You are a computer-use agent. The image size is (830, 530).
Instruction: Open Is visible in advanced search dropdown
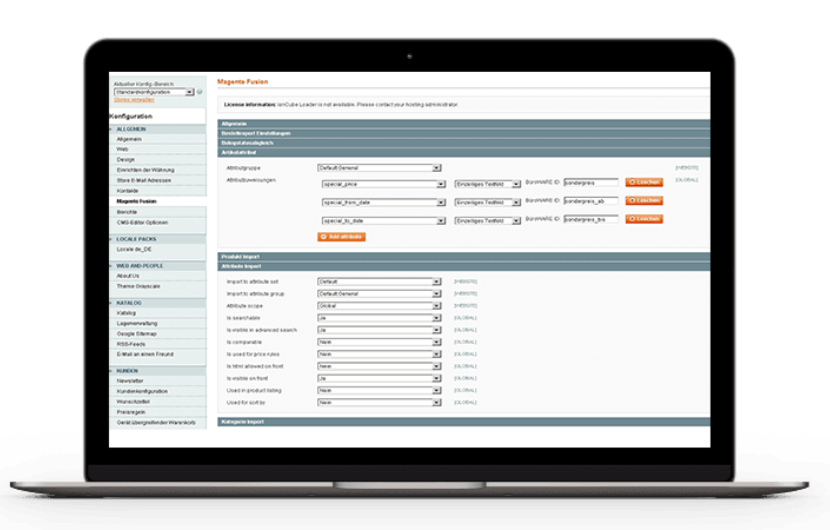(379, 330)
